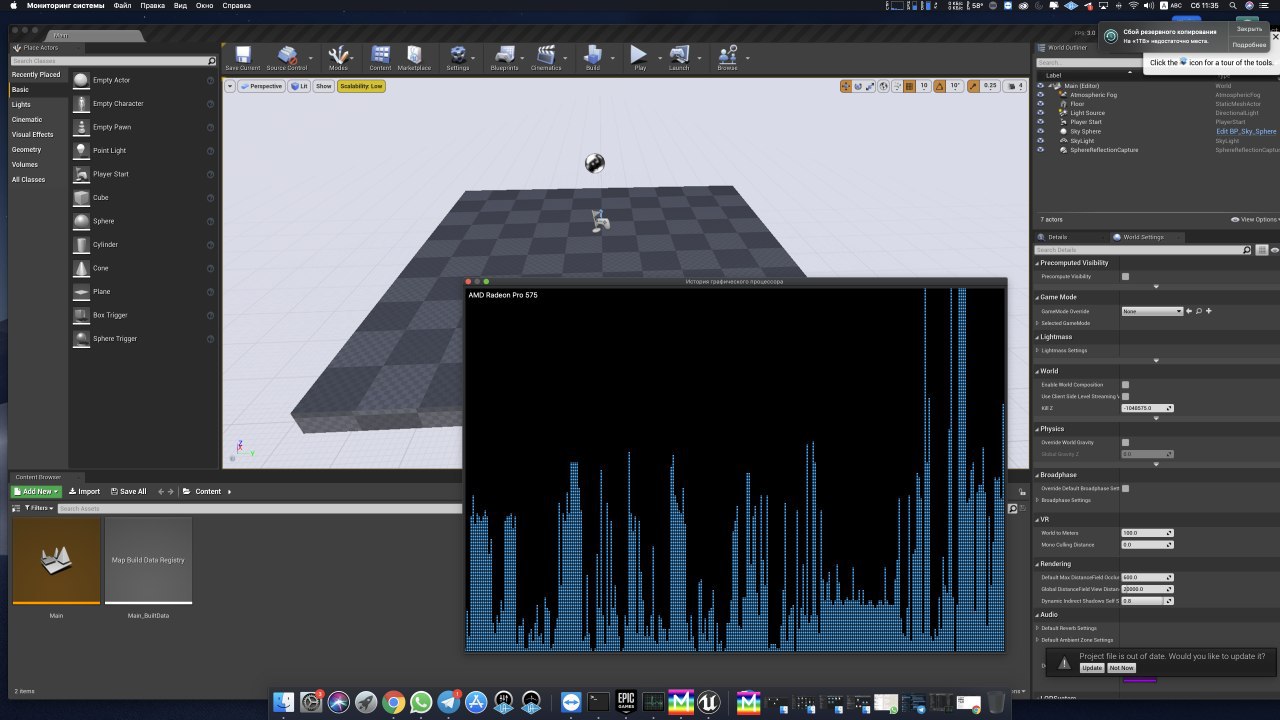
Task: Open the Правка menu
Action: (153, 6)
